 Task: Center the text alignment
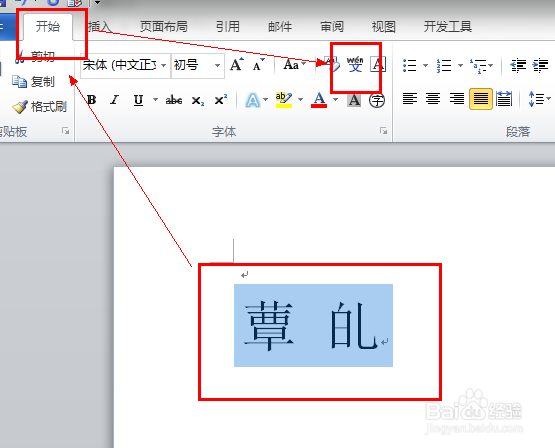[433, 99]
